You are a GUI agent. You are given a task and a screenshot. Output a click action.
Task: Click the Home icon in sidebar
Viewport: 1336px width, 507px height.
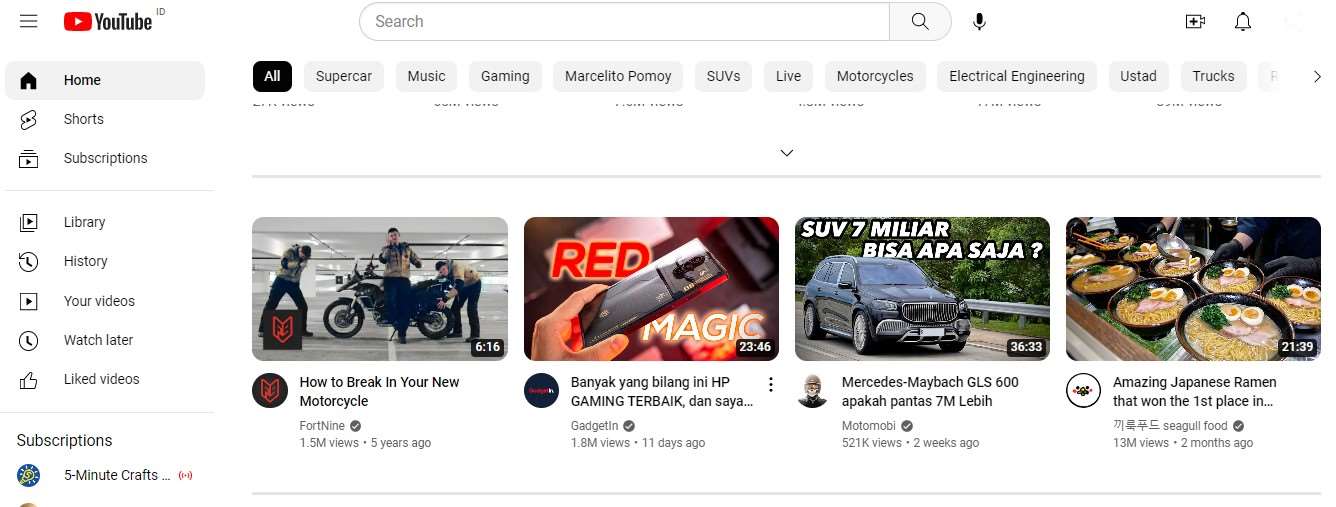tap(28, 80)
